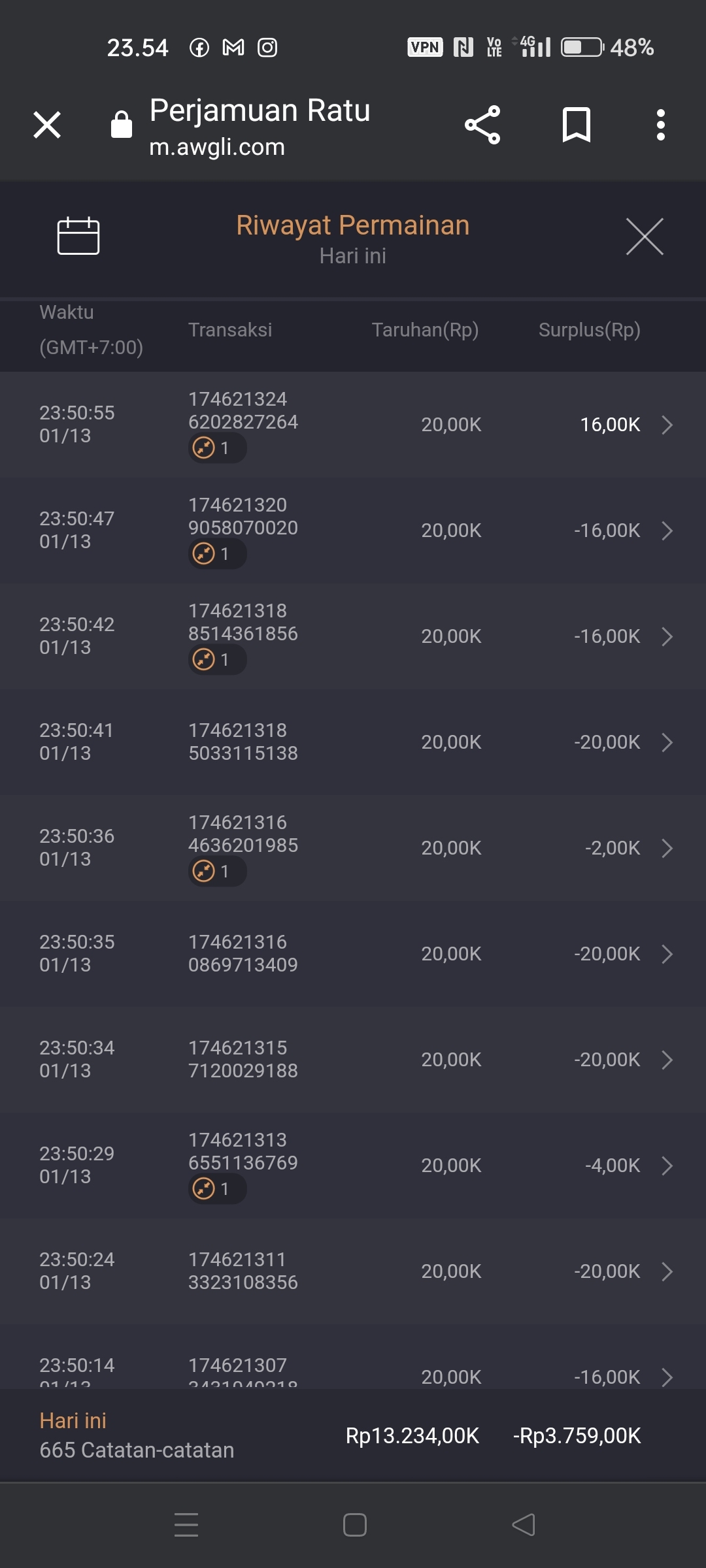
Task: View site security lock info
Action: click(x=122, y=125)
